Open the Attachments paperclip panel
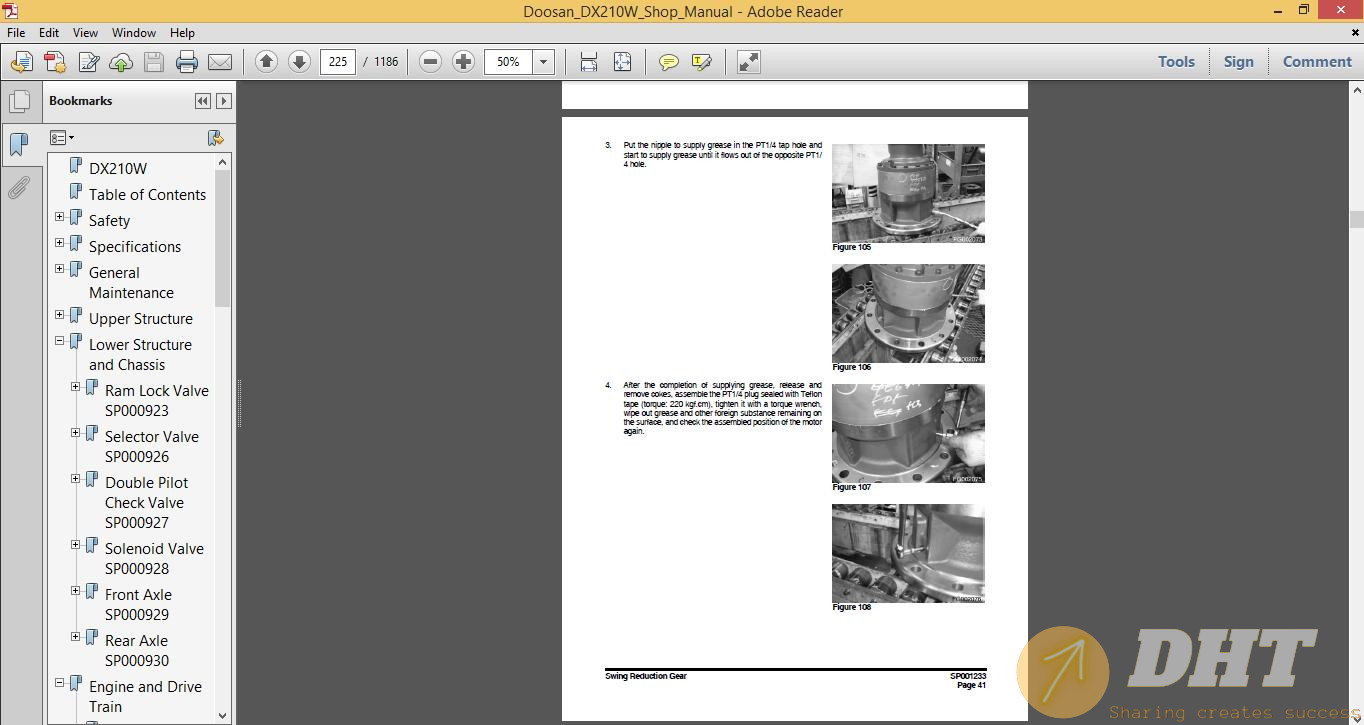 coord(18,188)
